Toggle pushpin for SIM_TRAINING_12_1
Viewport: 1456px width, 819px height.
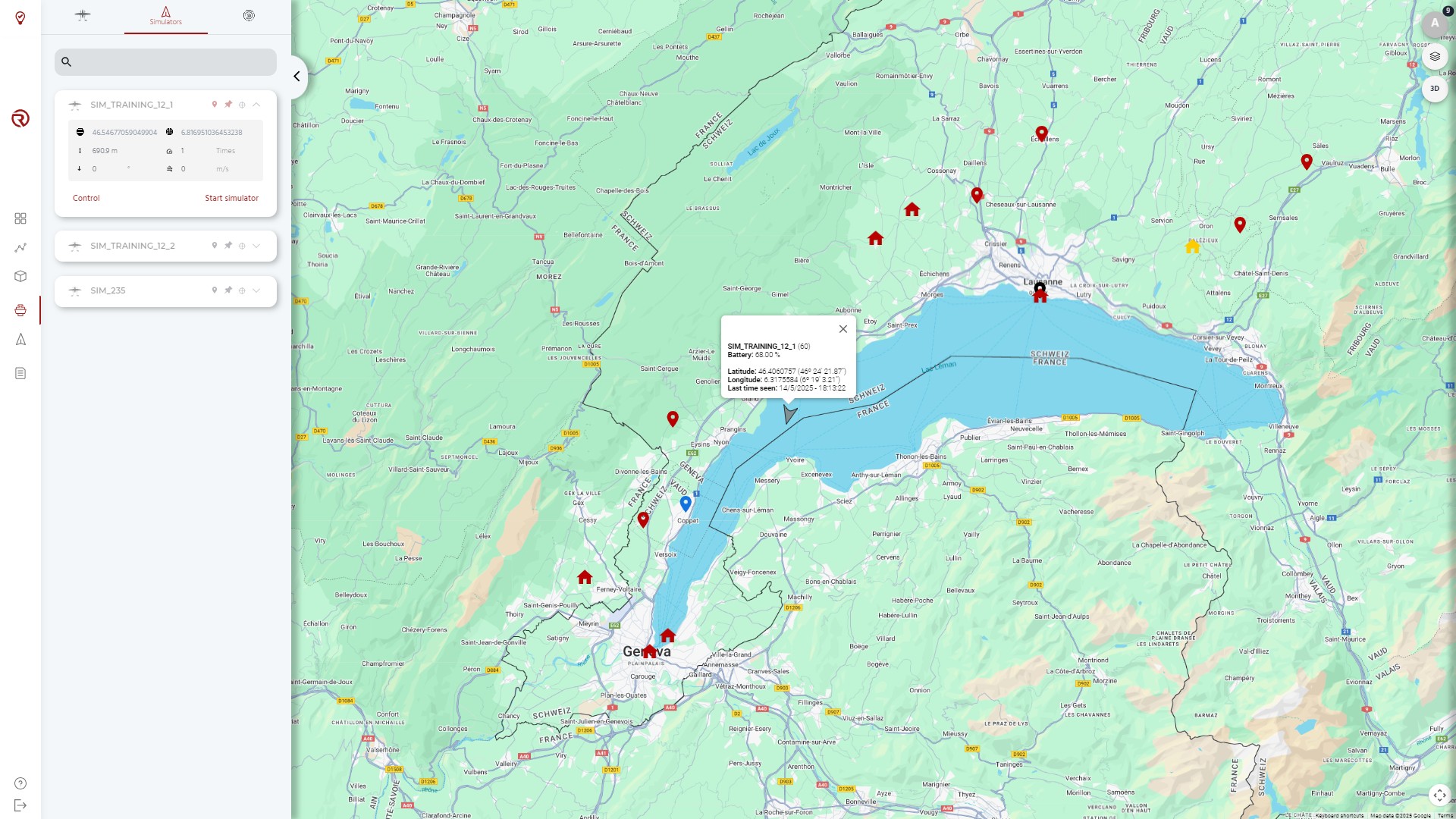pyautogui.click(x=228, y=105)
